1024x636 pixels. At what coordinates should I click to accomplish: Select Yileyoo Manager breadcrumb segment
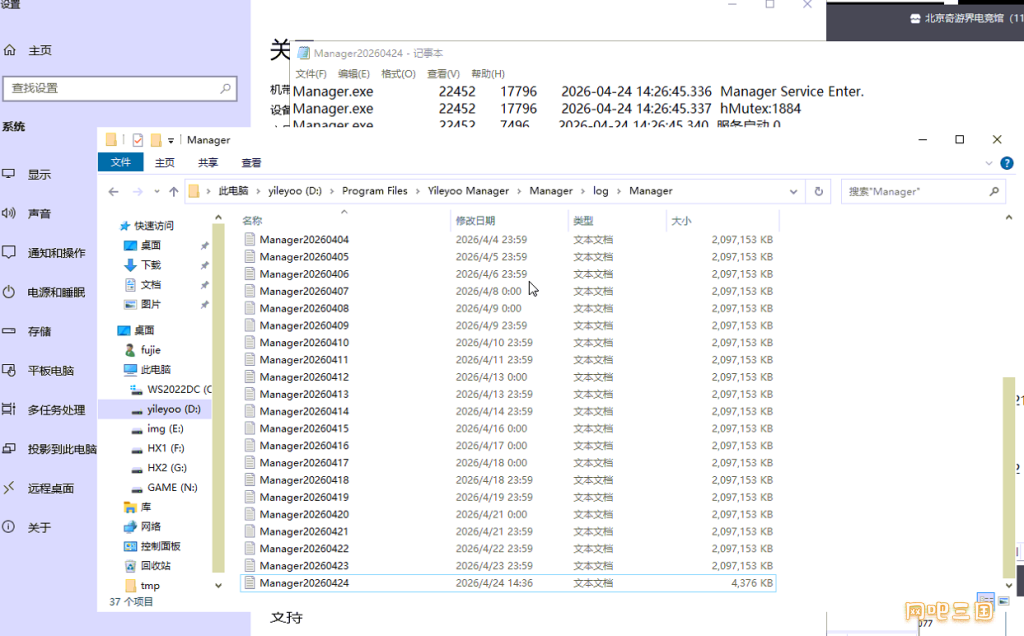click(468, 191)
